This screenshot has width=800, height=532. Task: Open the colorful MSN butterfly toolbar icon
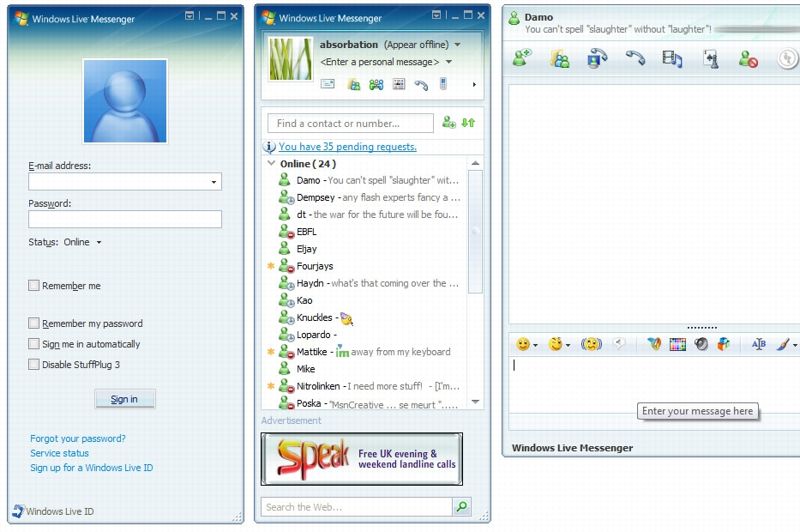[x=654, y=344]
